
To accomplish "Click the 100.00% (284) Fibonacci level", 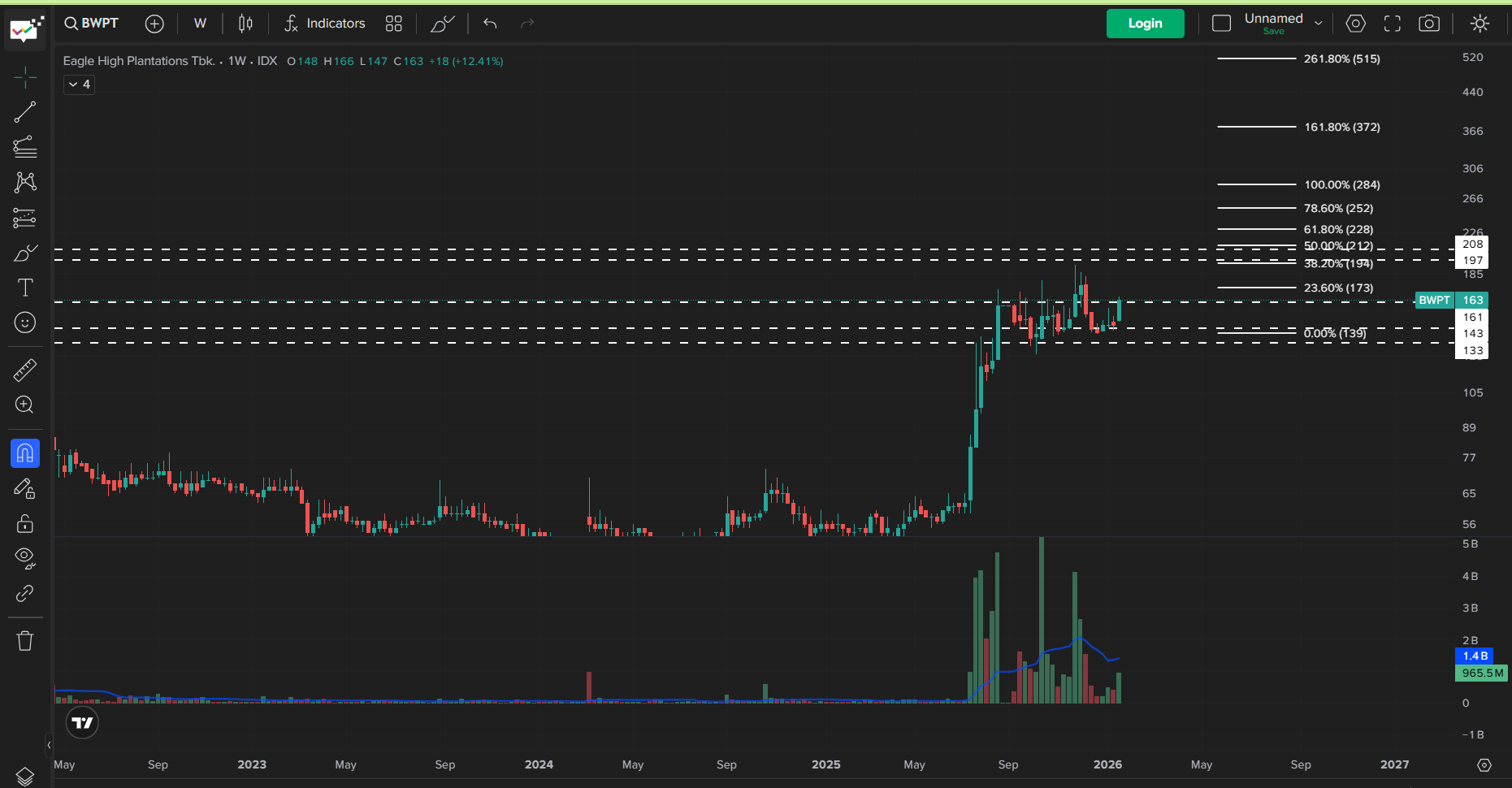I will [1341, 184].
